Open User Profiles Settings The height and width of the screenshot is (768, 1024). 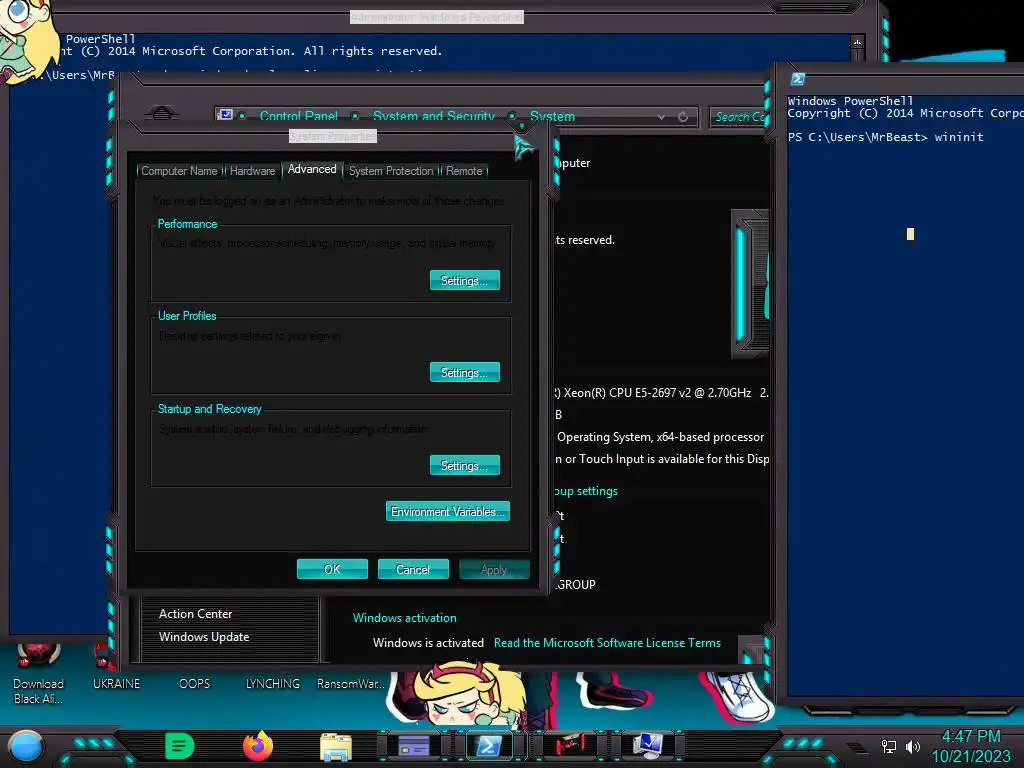click(x=464, y=372)
